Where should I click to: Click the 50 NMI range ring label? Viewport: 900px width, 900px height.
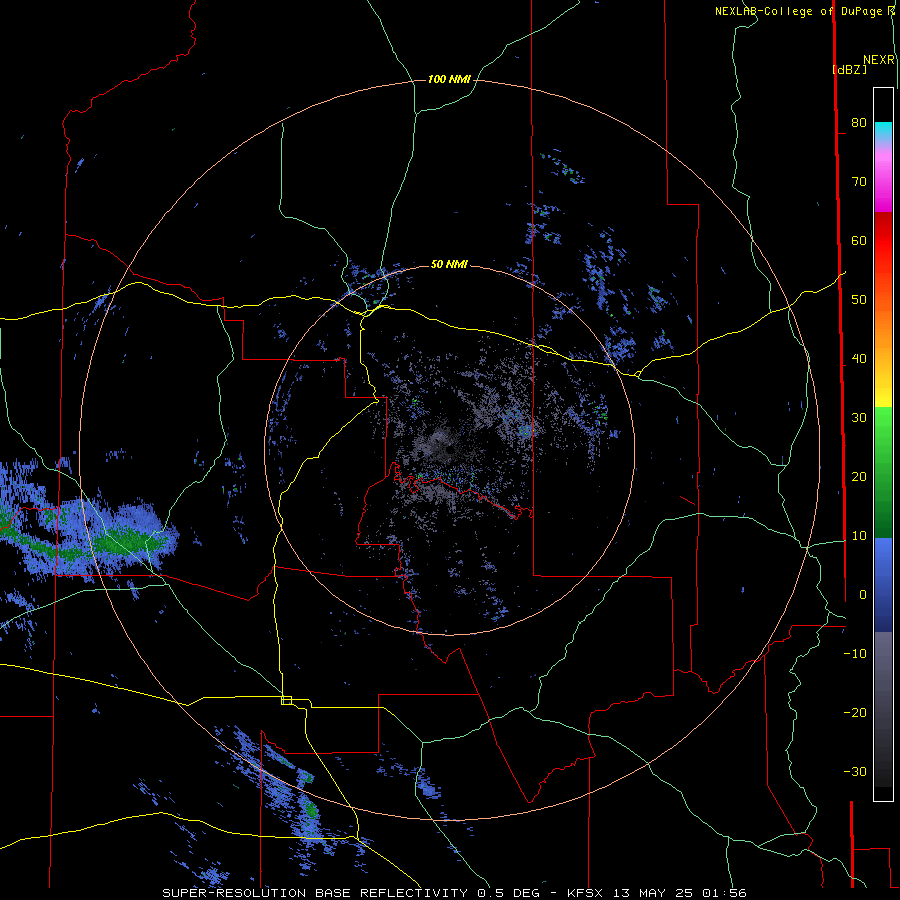click(449, 264)
